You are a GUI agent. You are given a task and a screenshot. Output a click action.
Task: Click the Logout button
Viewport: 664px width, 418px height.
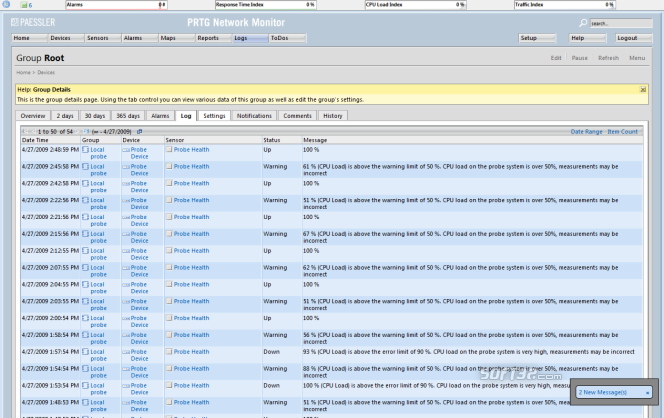click(634, 38)
